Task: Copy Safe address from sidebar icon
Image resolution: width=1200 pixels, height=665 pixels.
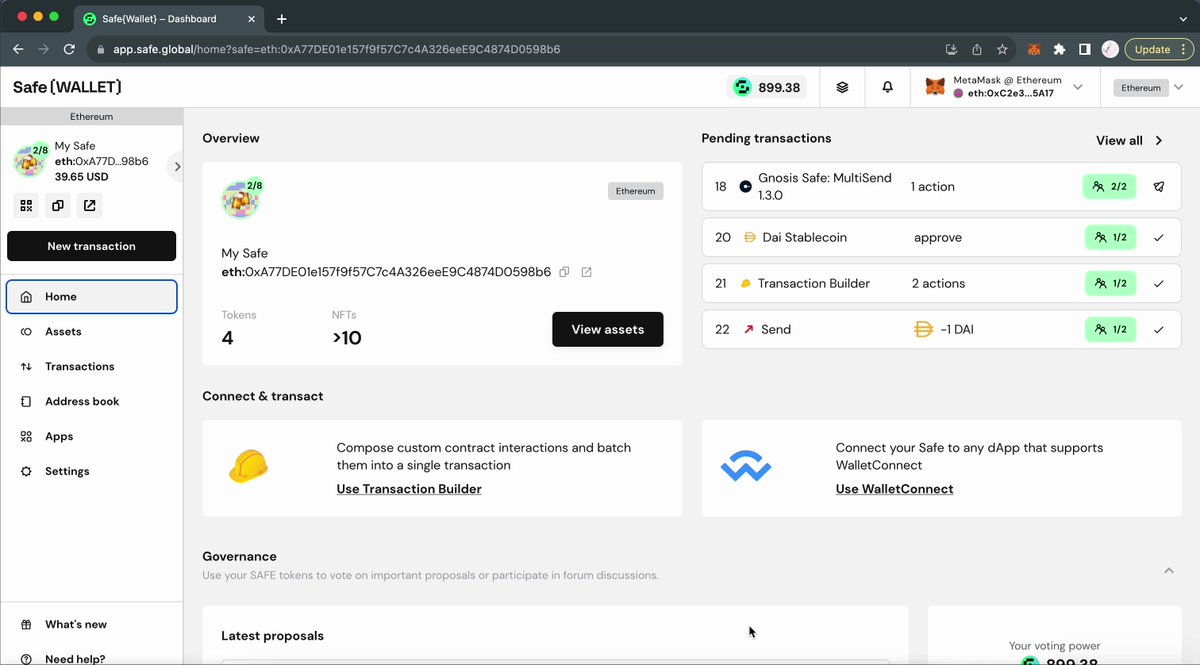Action: pyautogui.click(x=58, y=206)
